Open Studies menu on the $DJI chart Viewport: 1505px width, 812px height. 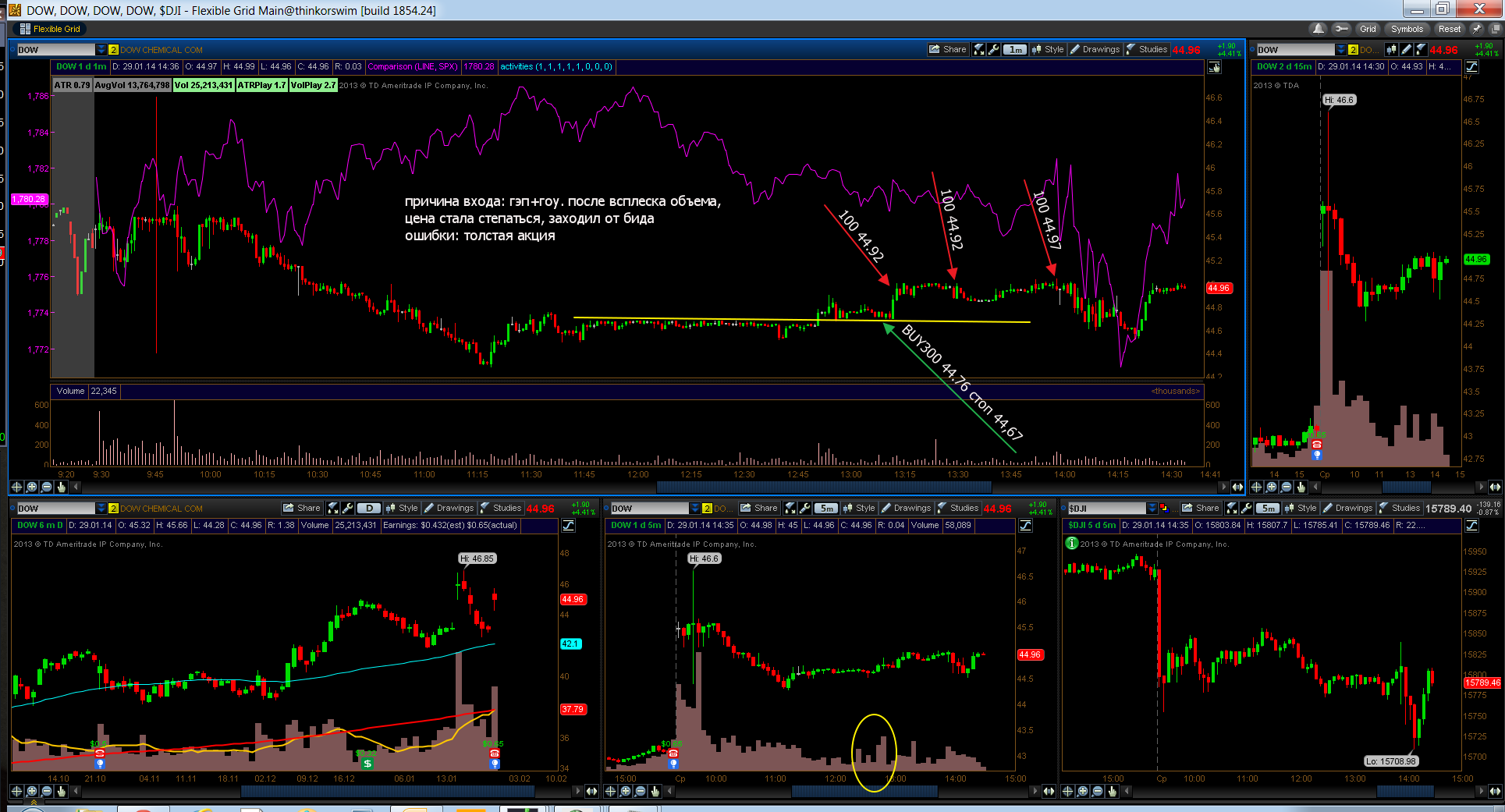pos(1400,508)
